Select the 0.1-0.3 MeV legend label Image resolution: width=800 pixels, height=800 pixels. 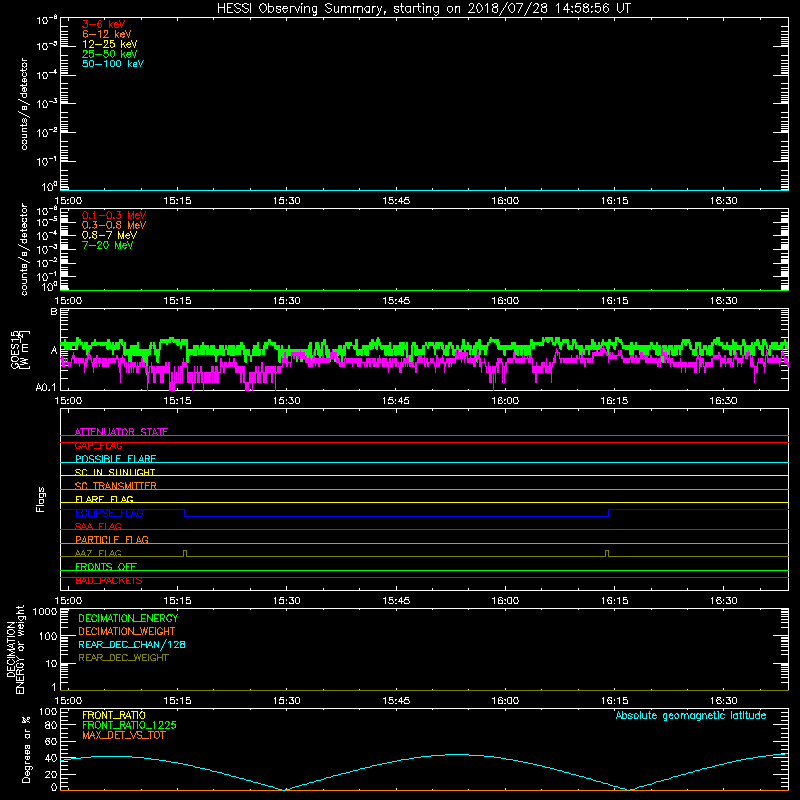114,215
